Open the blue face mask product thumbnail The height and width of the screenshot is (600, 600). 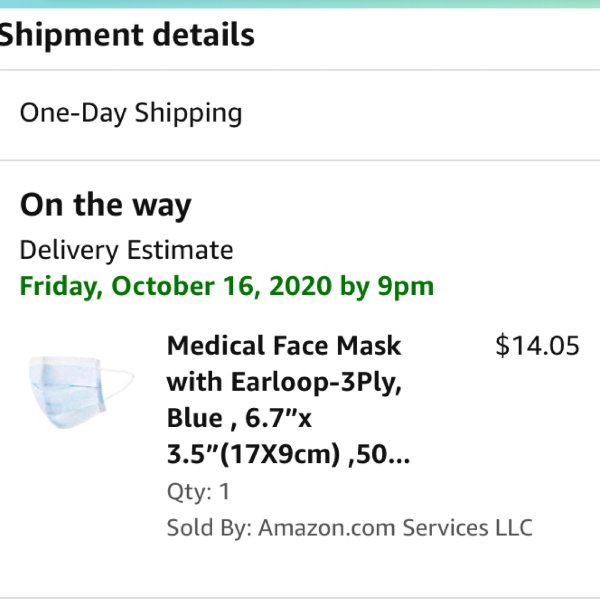pos(82,392)
